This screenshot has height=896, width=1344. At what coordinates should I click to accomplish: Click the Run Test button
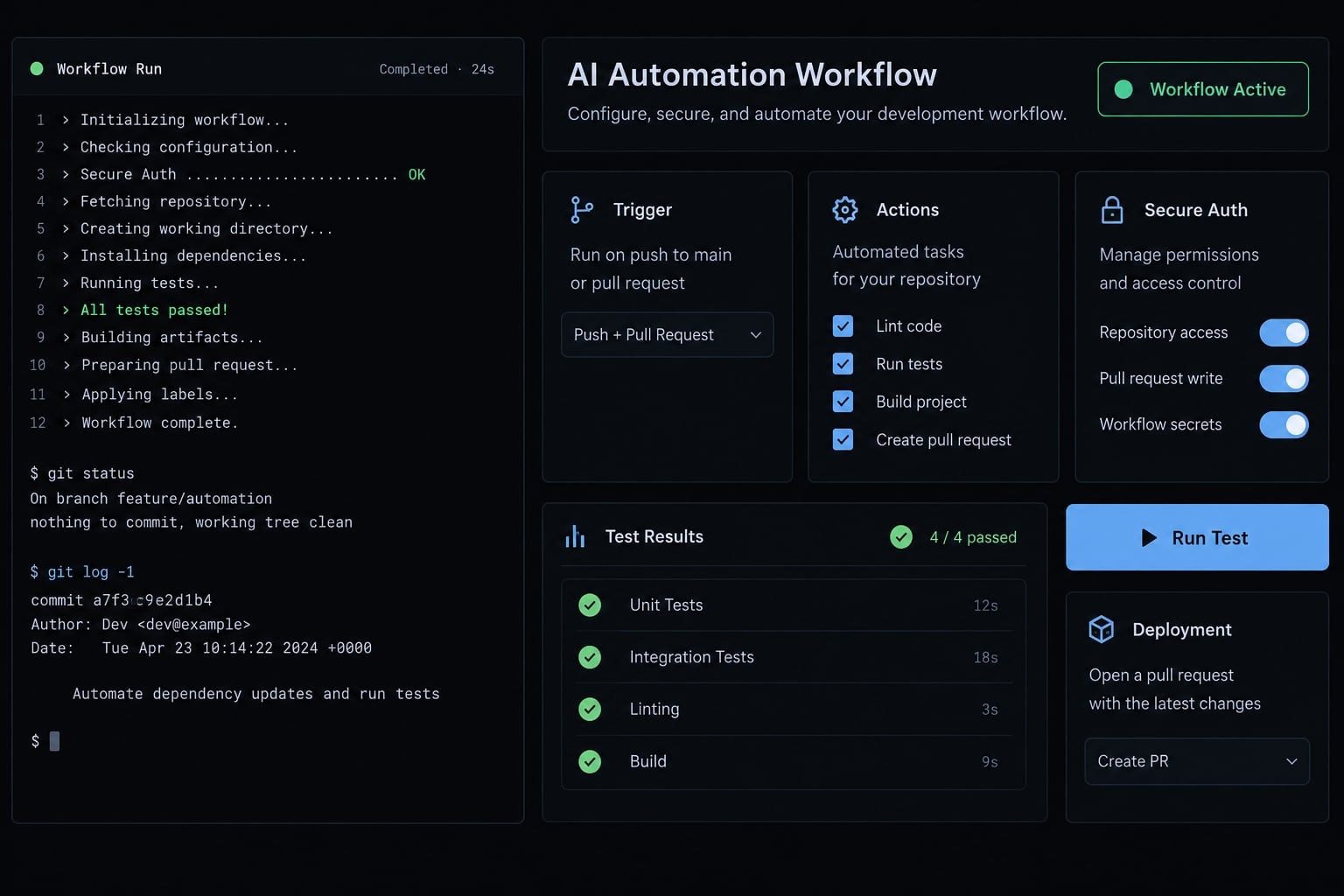point(1197,537)
